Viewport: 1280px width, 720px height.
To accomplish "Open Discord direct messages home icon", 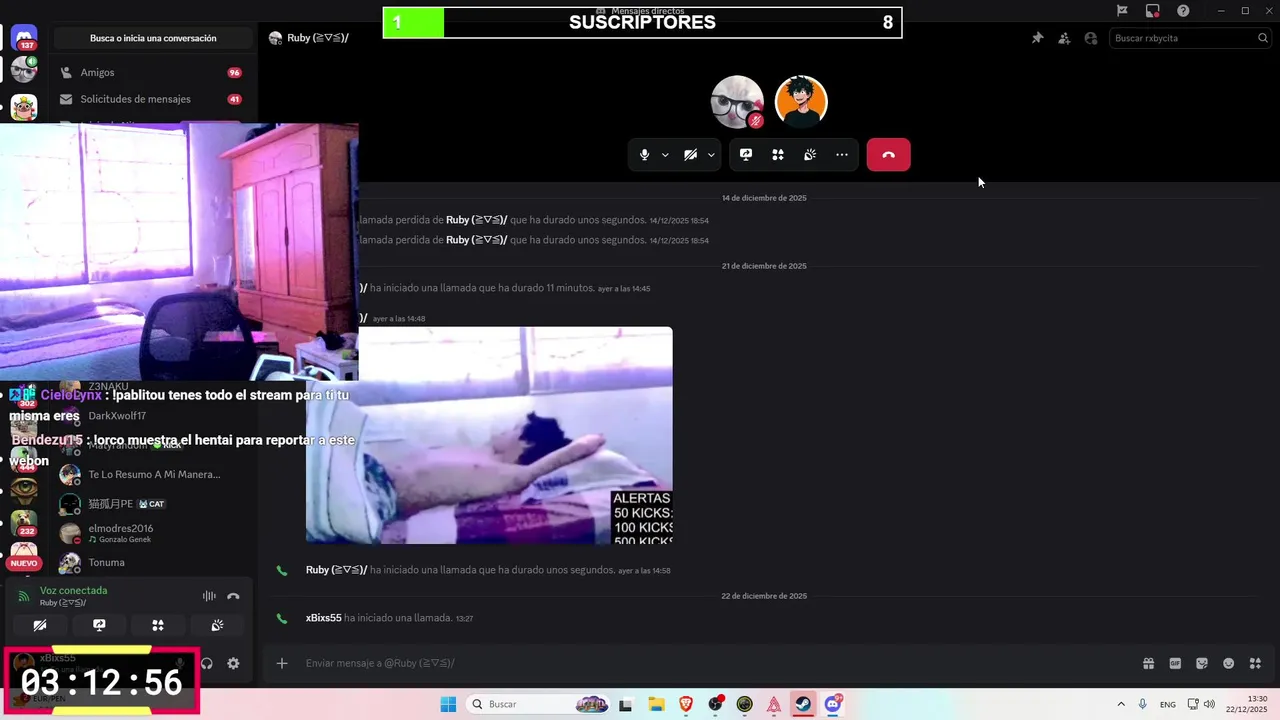I will (24, 38).
